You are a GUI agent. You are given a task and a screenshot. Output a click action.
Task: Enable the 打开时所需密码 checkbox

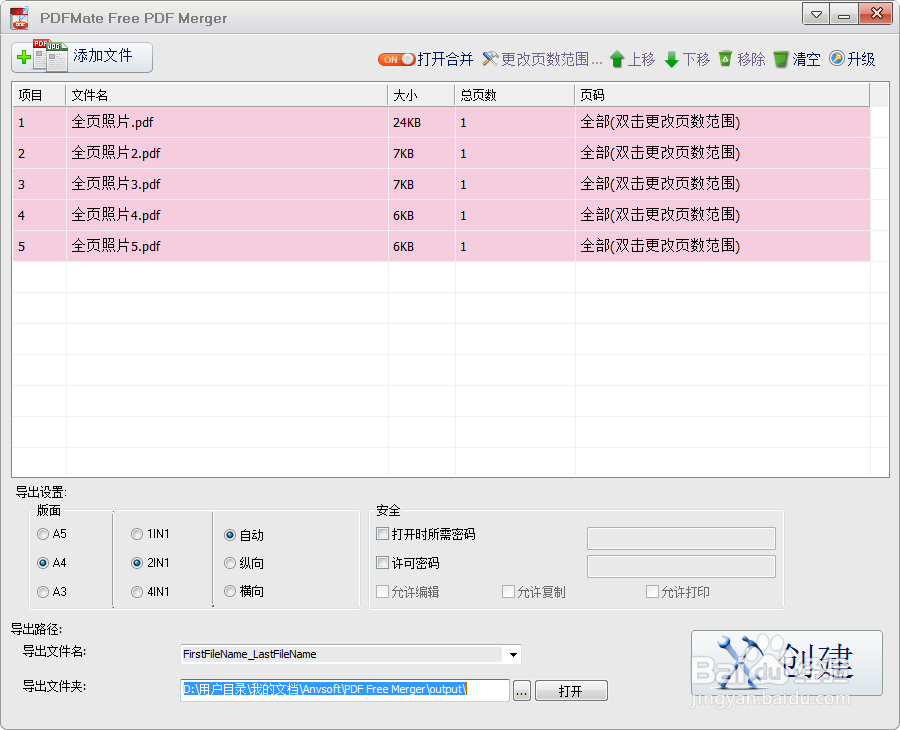382,533
